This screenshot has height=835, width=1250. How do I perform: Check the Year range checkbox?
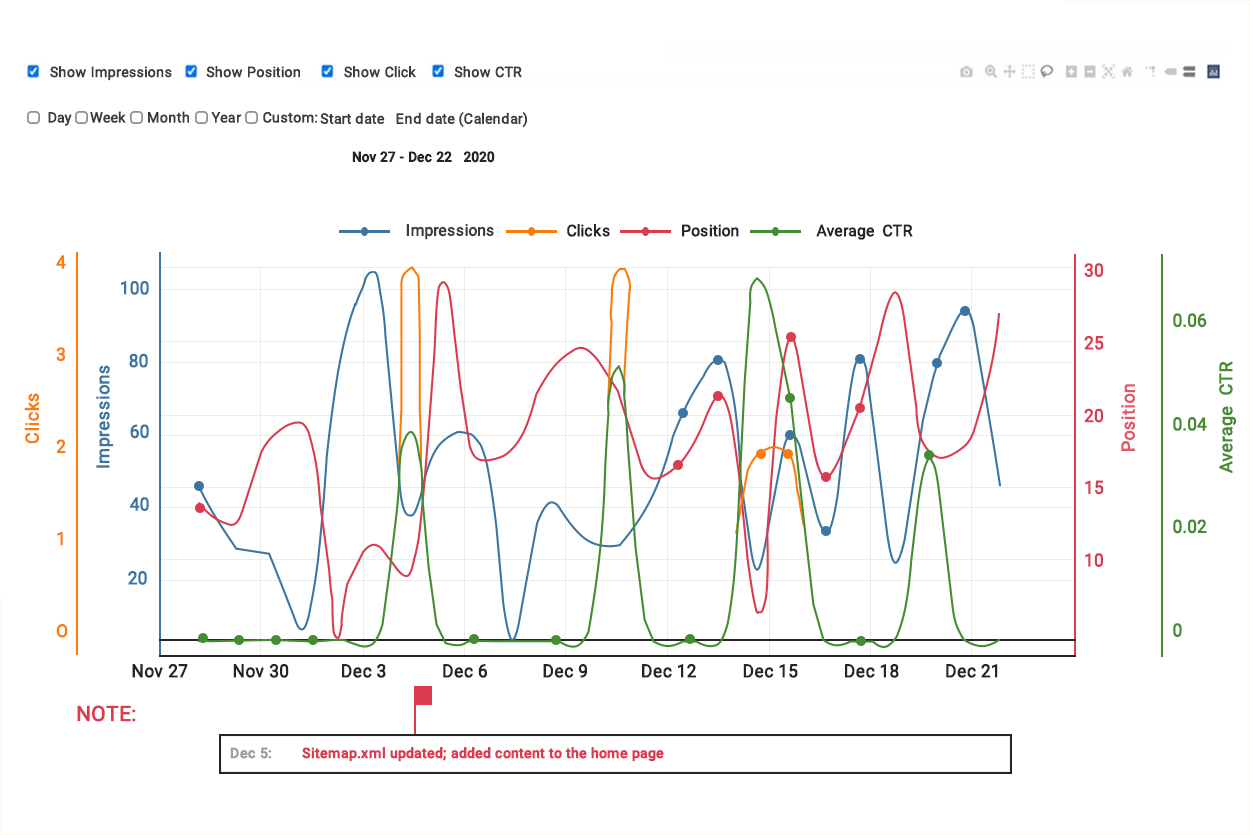[x=201, y=117]
